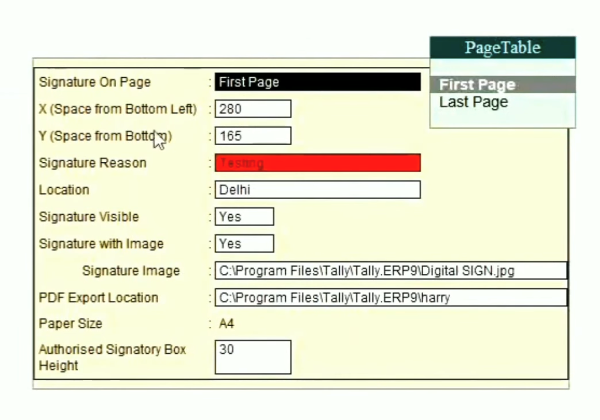The width and height of the screenshot is (600, 420).
Task: Click the PageTable header title
Action: click(502, 48)
